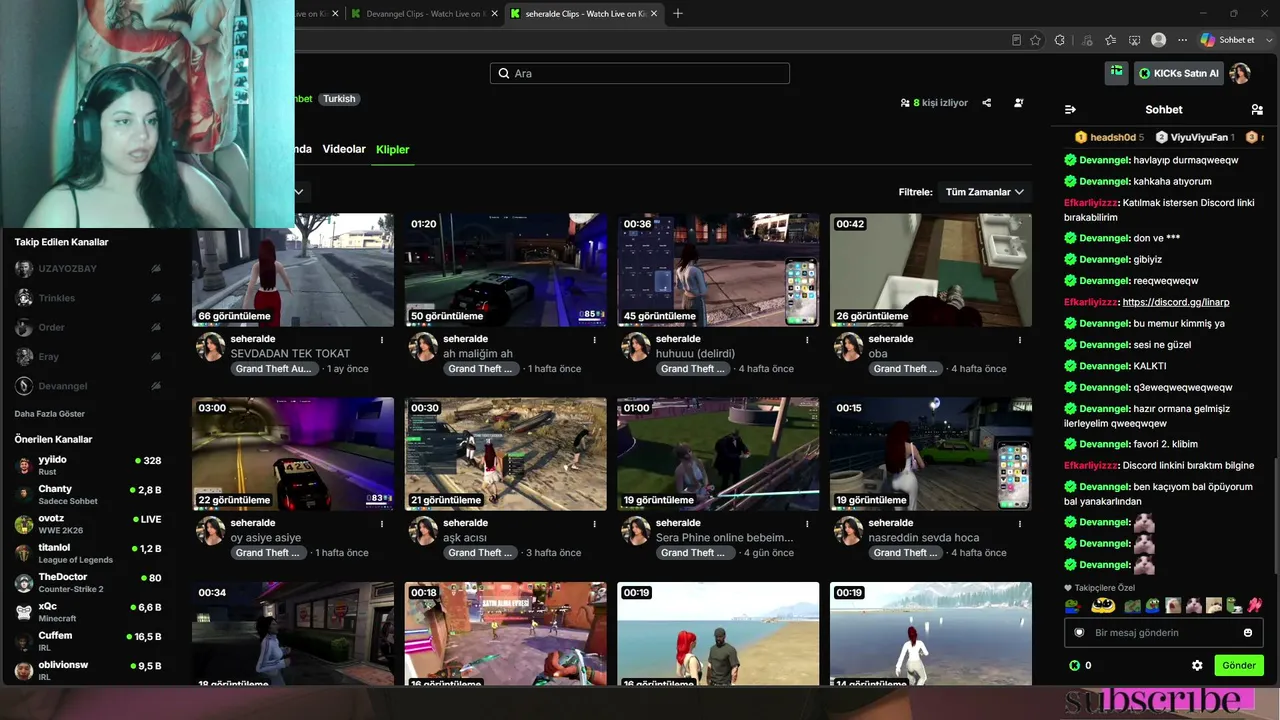Open the discord.gg/linarp link in chat

(1176, 302)
